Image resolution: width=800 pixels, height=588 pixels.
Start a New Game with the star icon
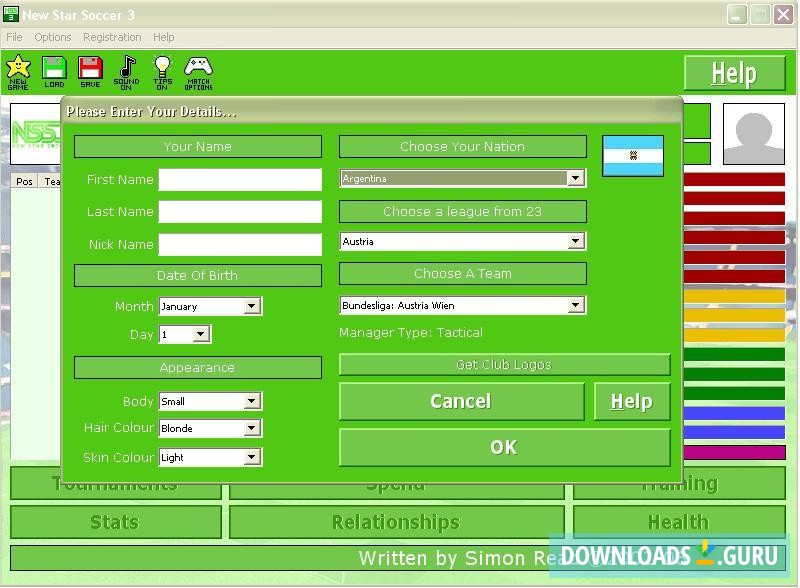[x=18, y=72]
